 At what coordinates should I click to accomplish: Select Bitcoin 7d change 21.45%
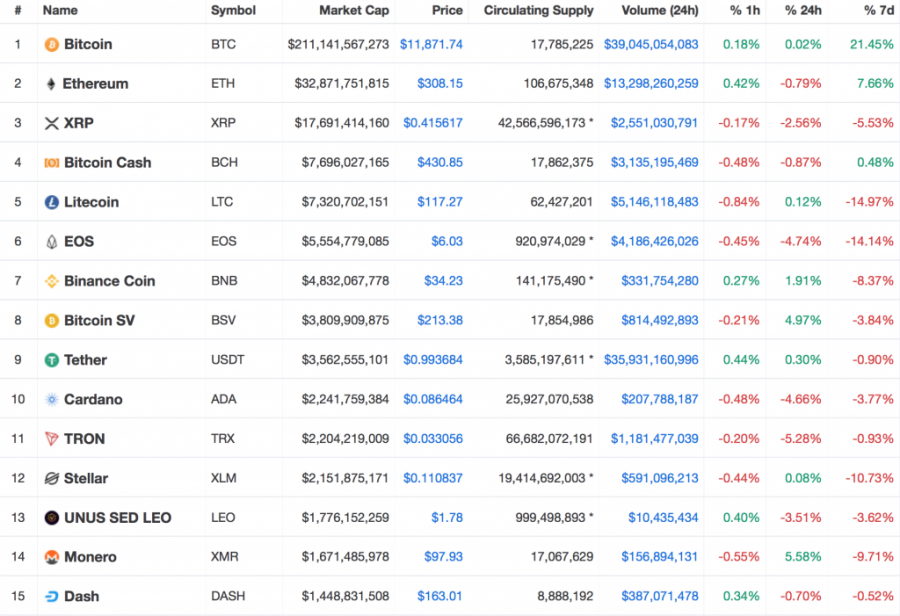(871, 44)
